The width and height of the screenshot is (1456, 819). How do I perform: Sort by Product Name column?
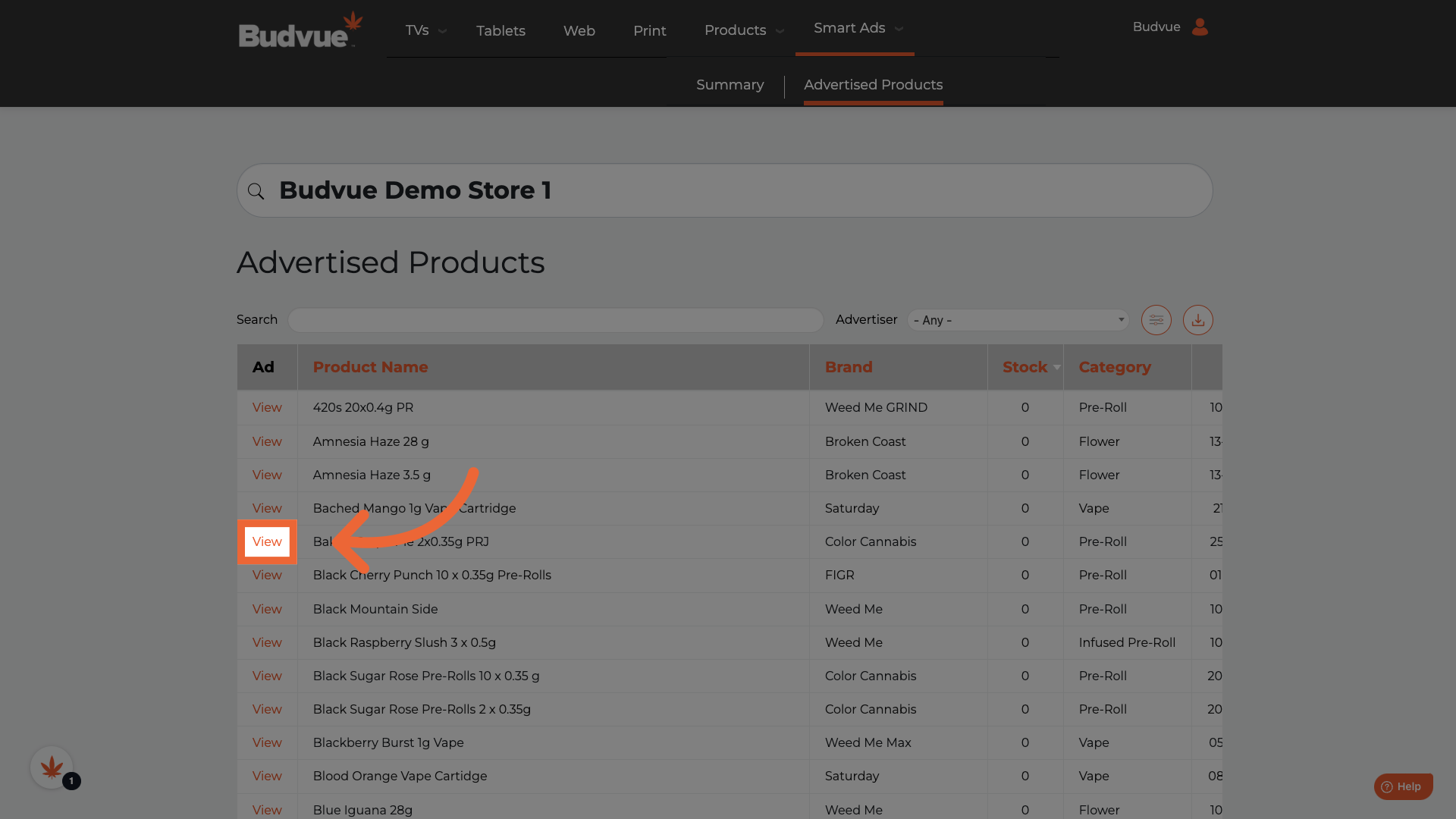click(x=370, y=367)
